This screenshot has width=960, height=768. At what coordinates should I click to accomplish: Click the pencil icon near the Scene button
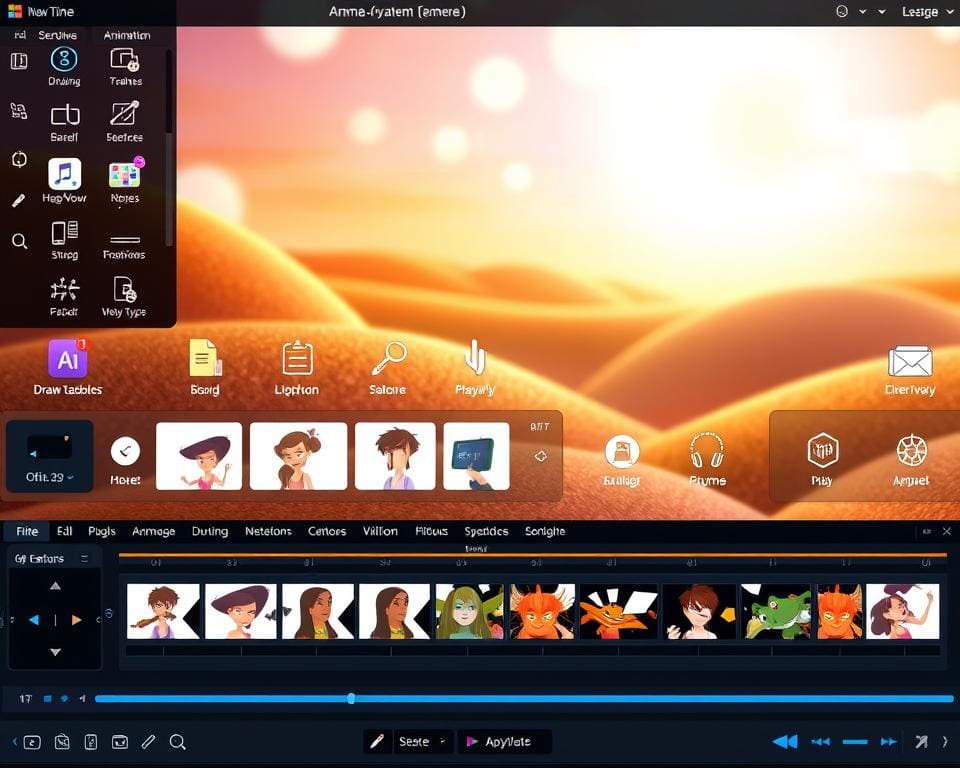(378, 741)
